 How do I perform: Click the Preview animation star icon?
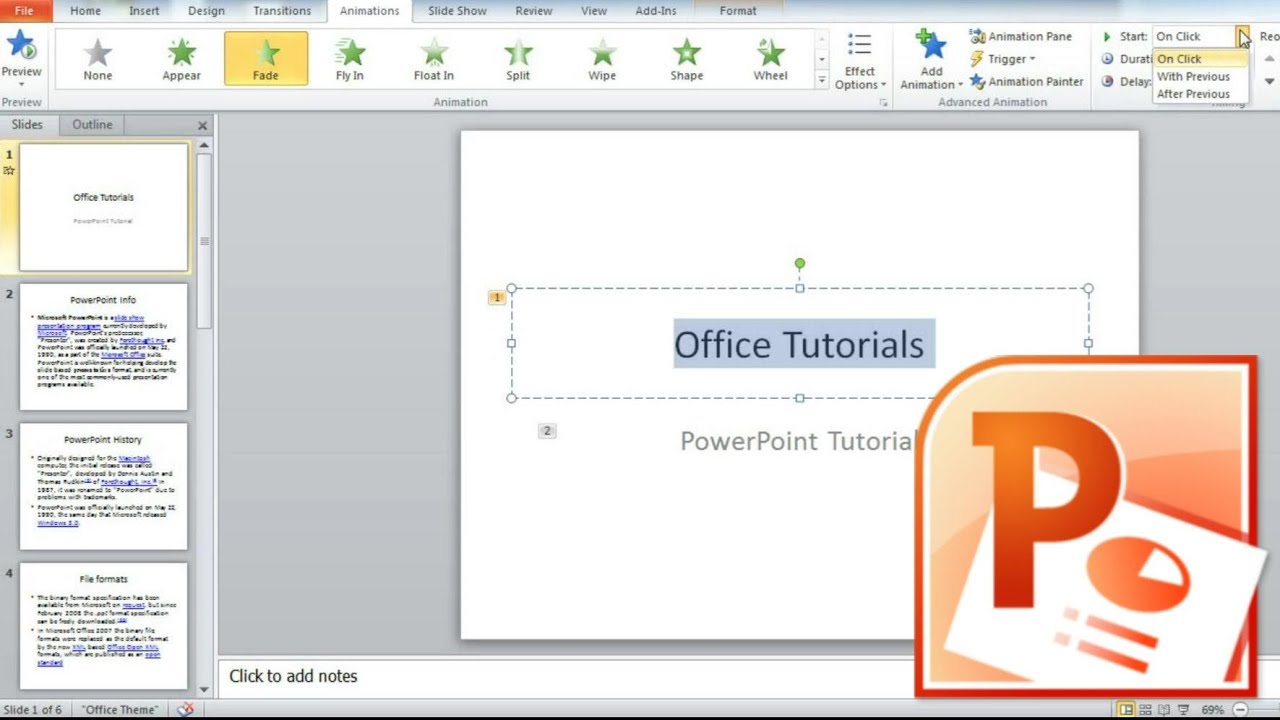(x=21, y=45)
